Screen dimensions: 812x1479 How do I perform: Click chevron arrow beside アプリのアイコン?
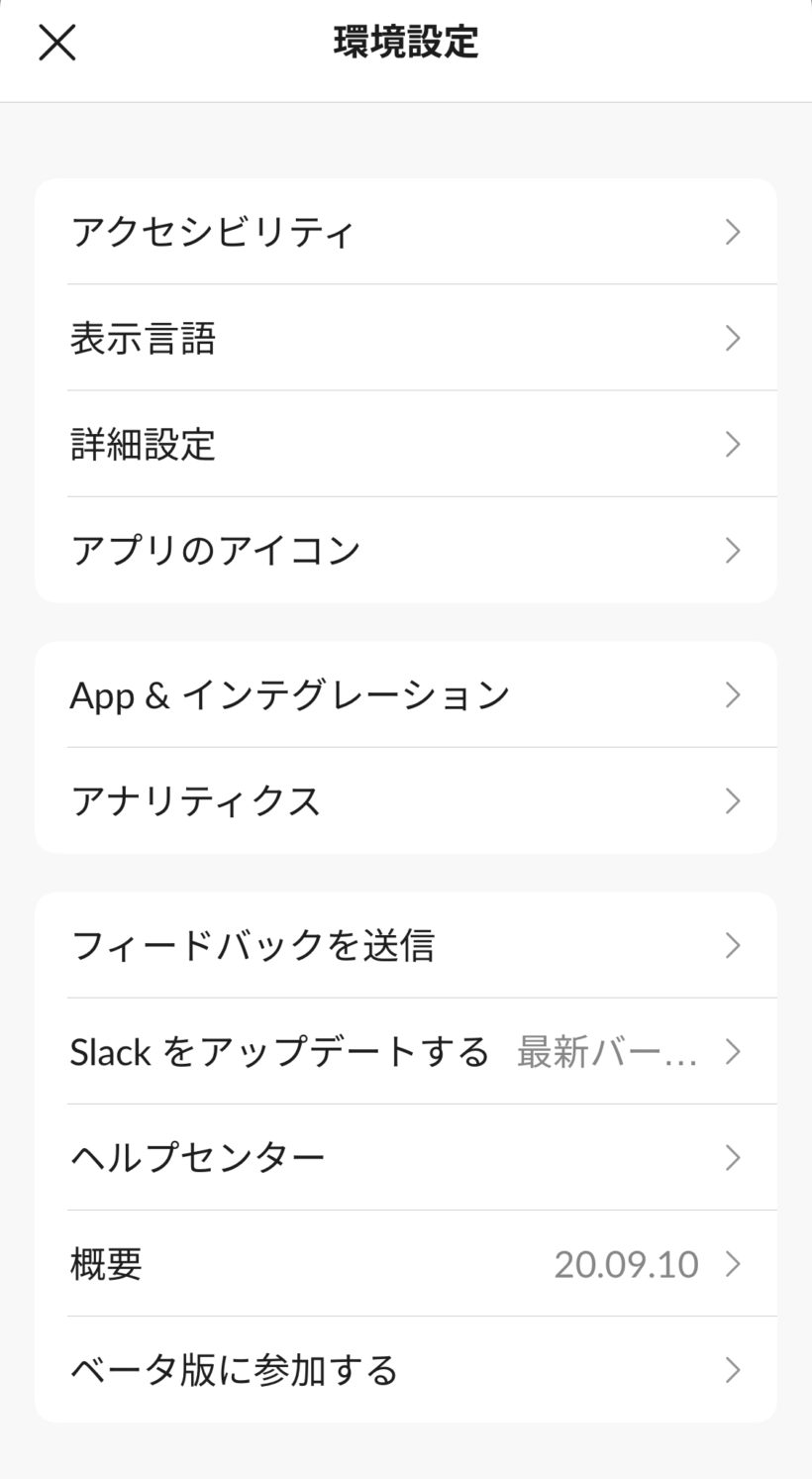coord(733,550)
